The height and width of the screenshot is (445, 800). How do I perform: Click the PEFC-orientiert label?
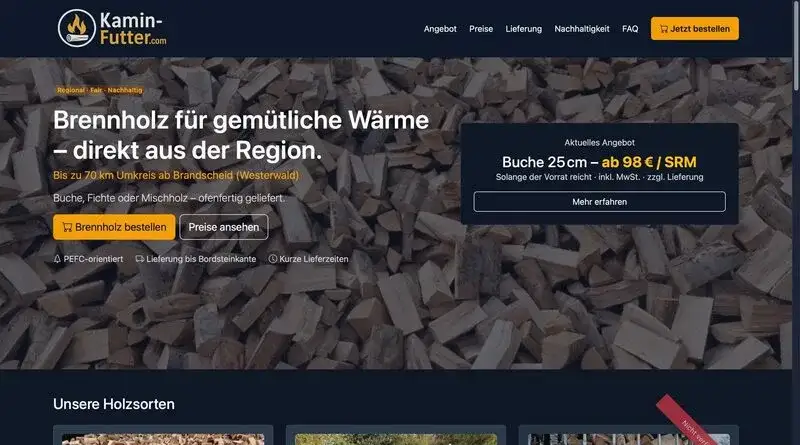click(93, 259)
